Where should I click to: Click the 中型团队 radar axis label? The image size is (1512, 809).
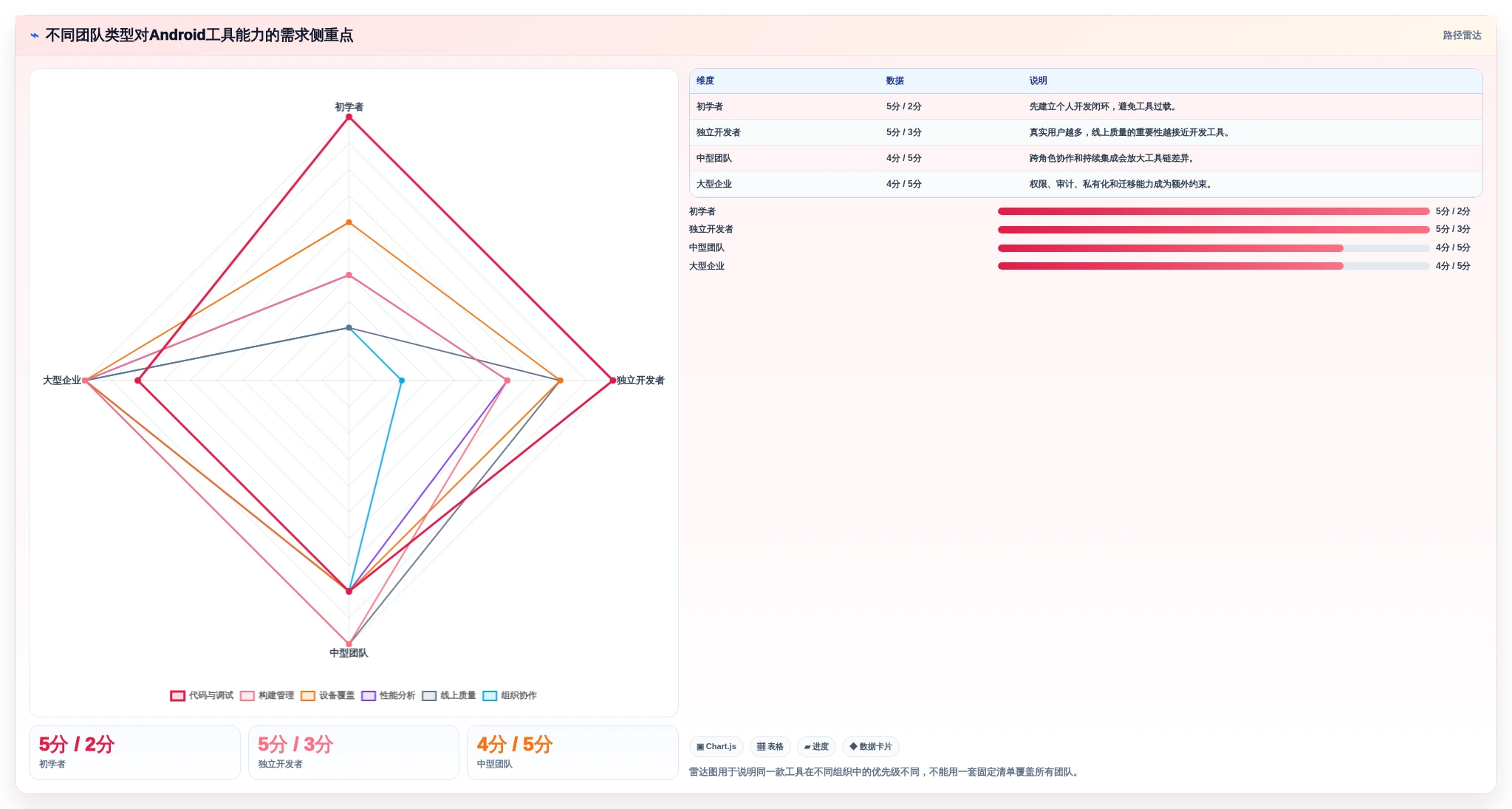(x=349, y=653)
